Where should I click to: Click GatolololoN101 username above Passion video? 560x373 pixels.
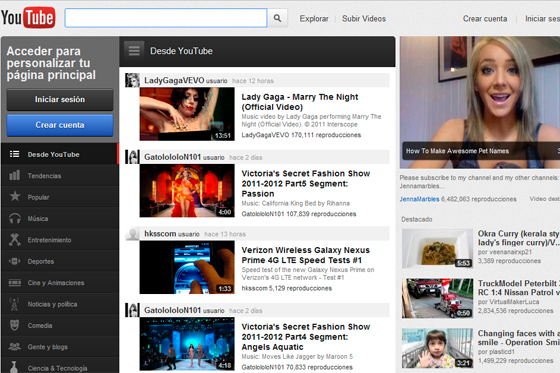(172, 157)
